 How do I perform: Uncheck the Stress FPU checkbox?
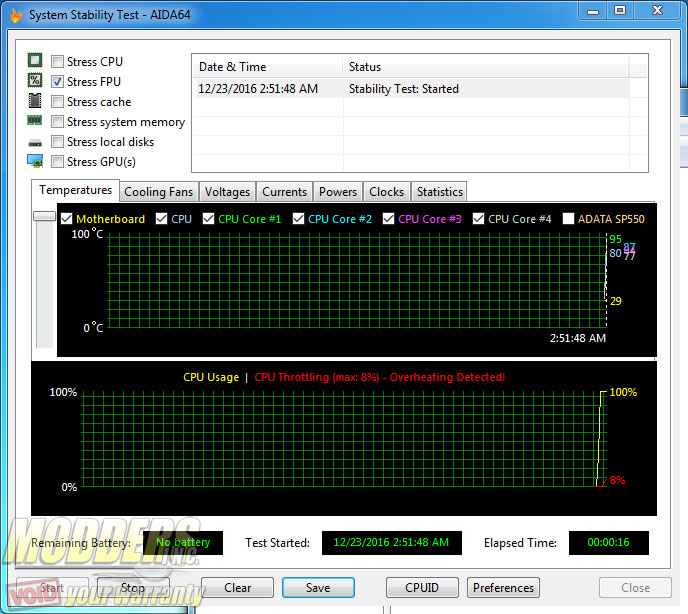coord(57,82)
